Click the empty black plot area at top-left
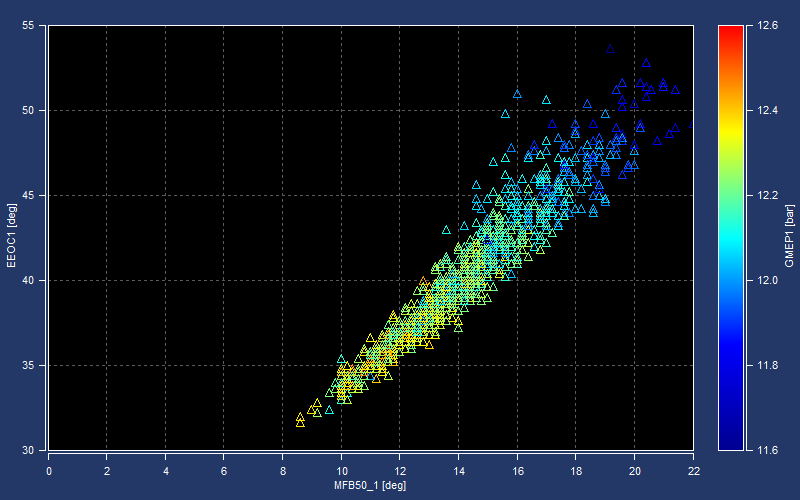The image size is (800, 500). (150, 100)
